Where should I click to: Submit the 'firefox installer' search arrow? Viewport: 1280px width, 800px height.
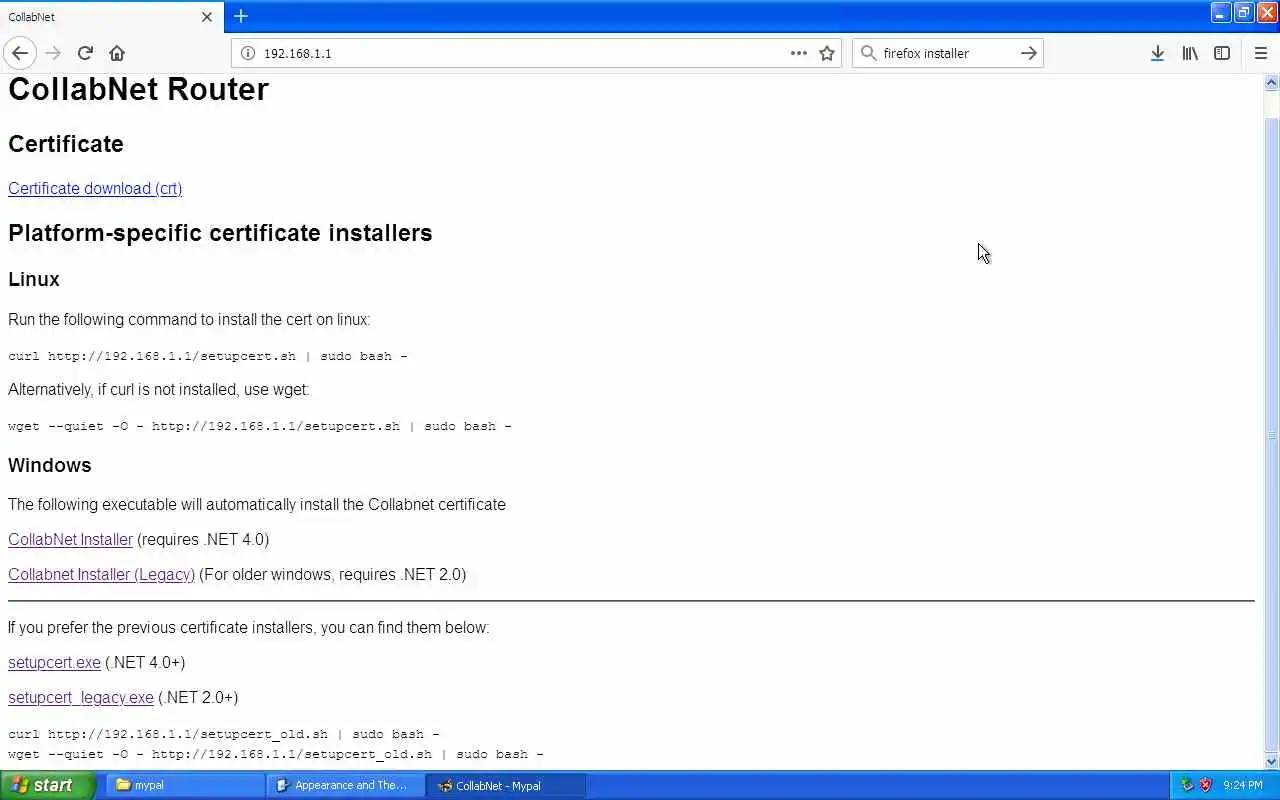tap(1028, 53)
